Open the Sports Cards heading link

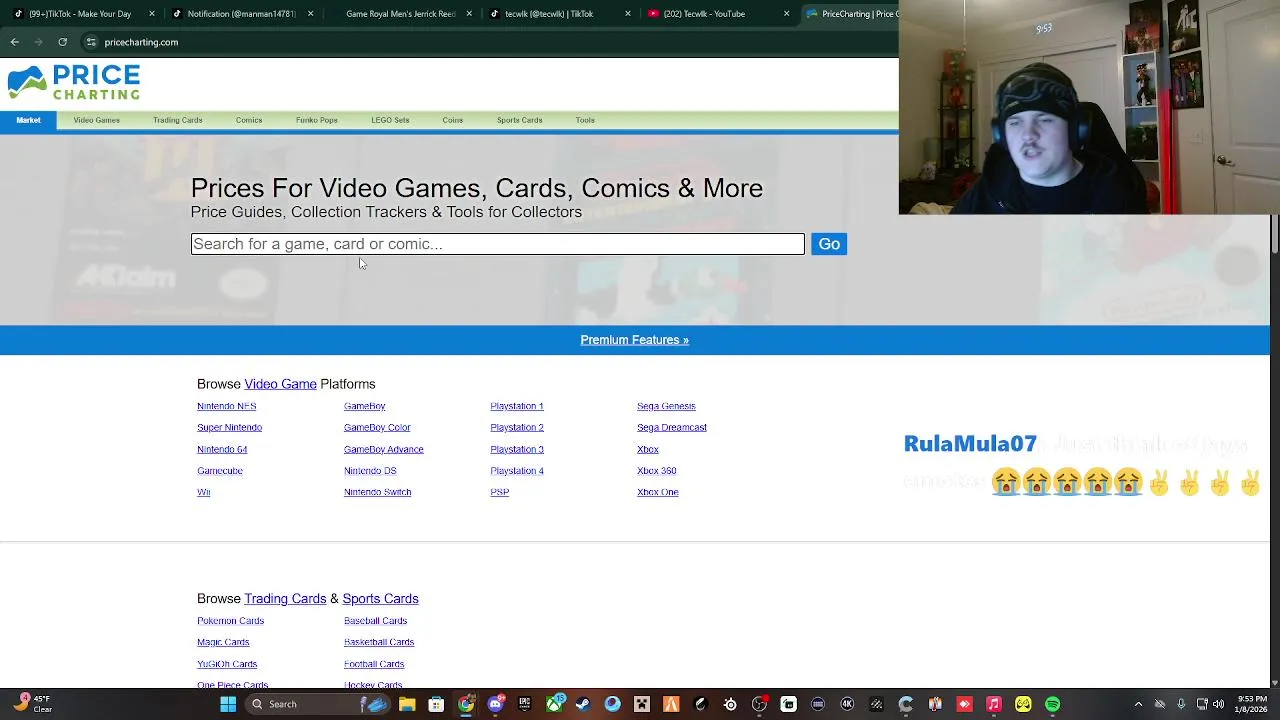tap(380, 599)
